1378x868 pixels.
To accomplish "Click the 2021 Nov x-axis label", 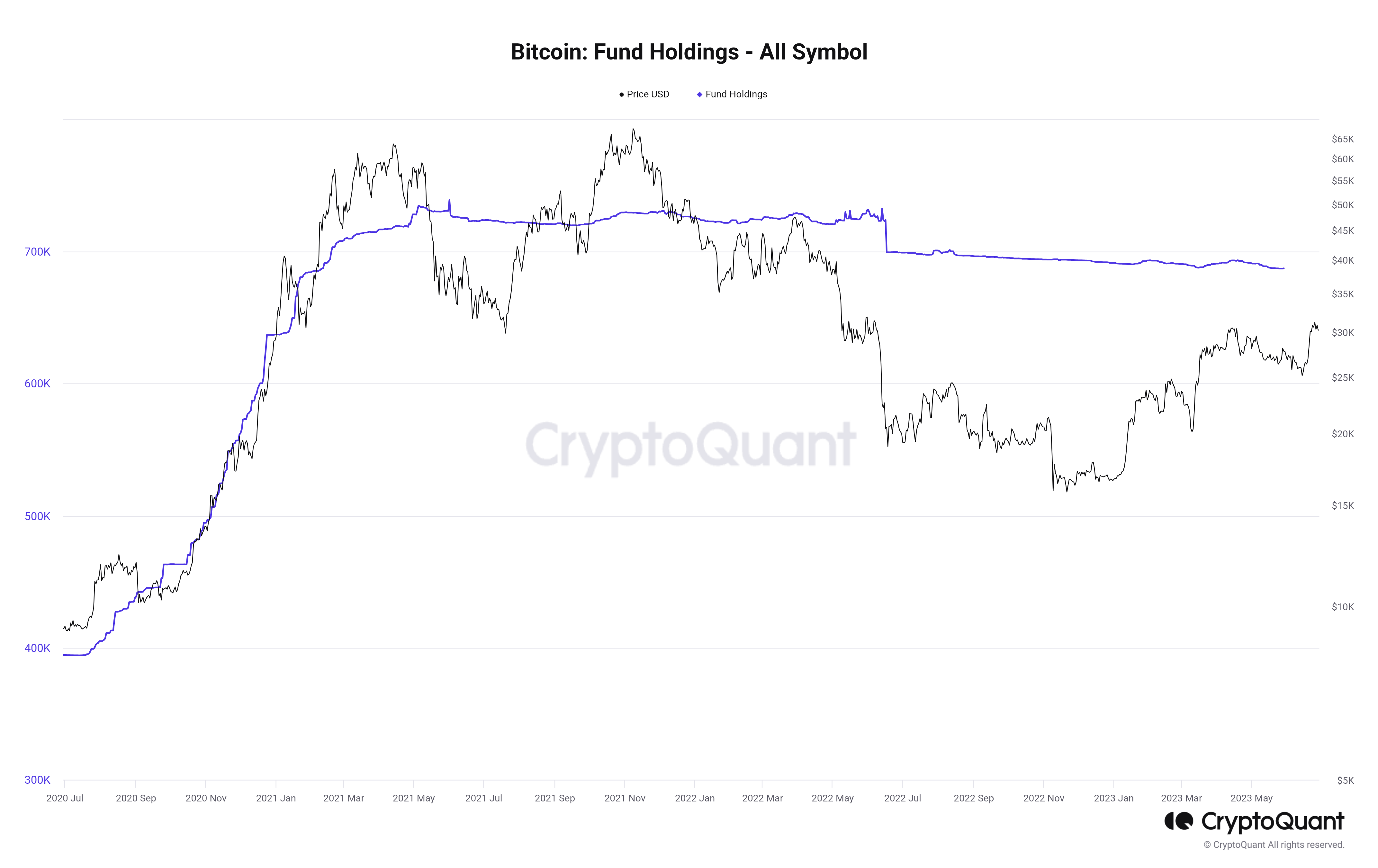I will pyautogui.click(x=625, y=798).
